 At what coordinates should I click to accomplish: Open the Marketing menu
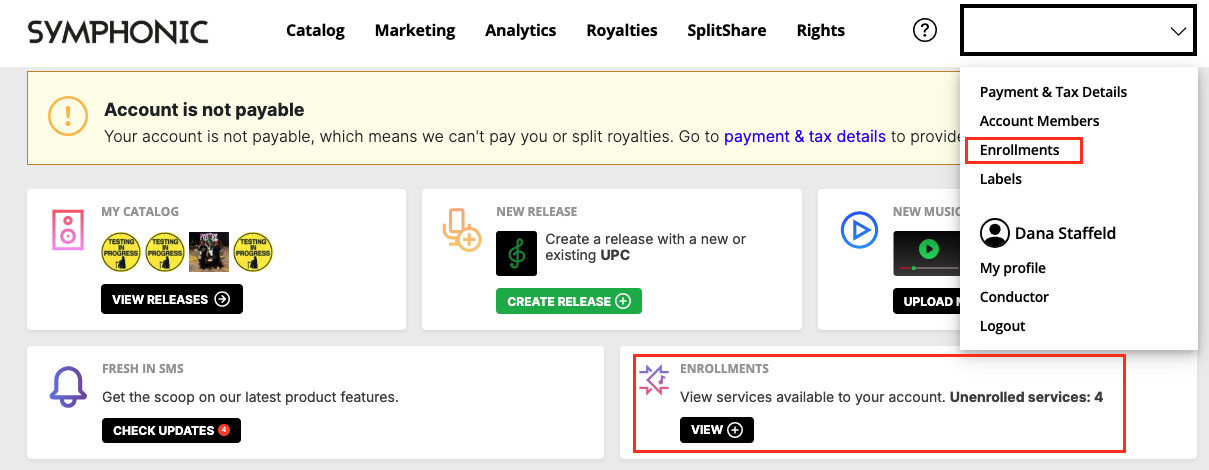415,30
